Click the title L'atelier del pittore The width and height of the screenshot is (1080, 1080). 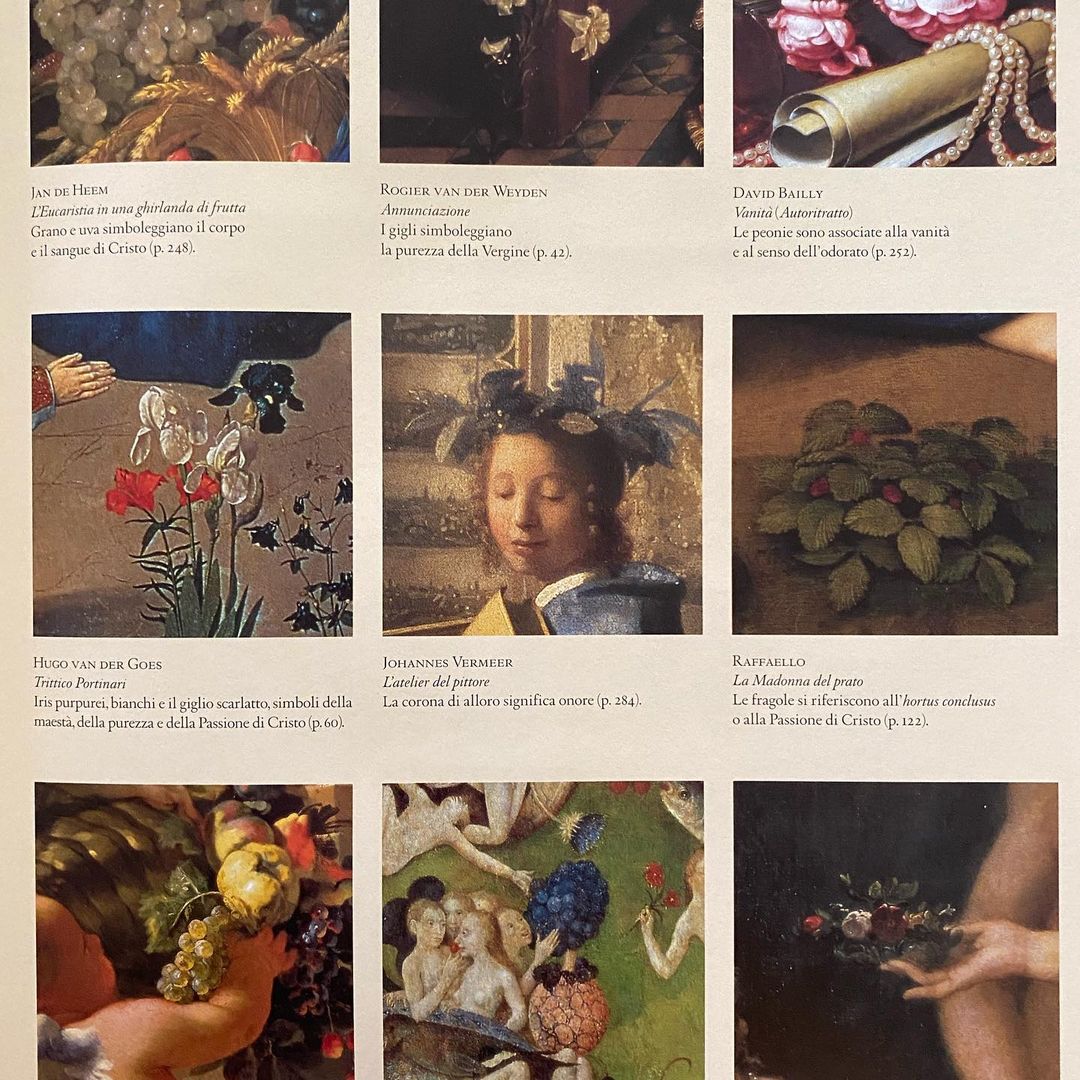pos(436,682)
